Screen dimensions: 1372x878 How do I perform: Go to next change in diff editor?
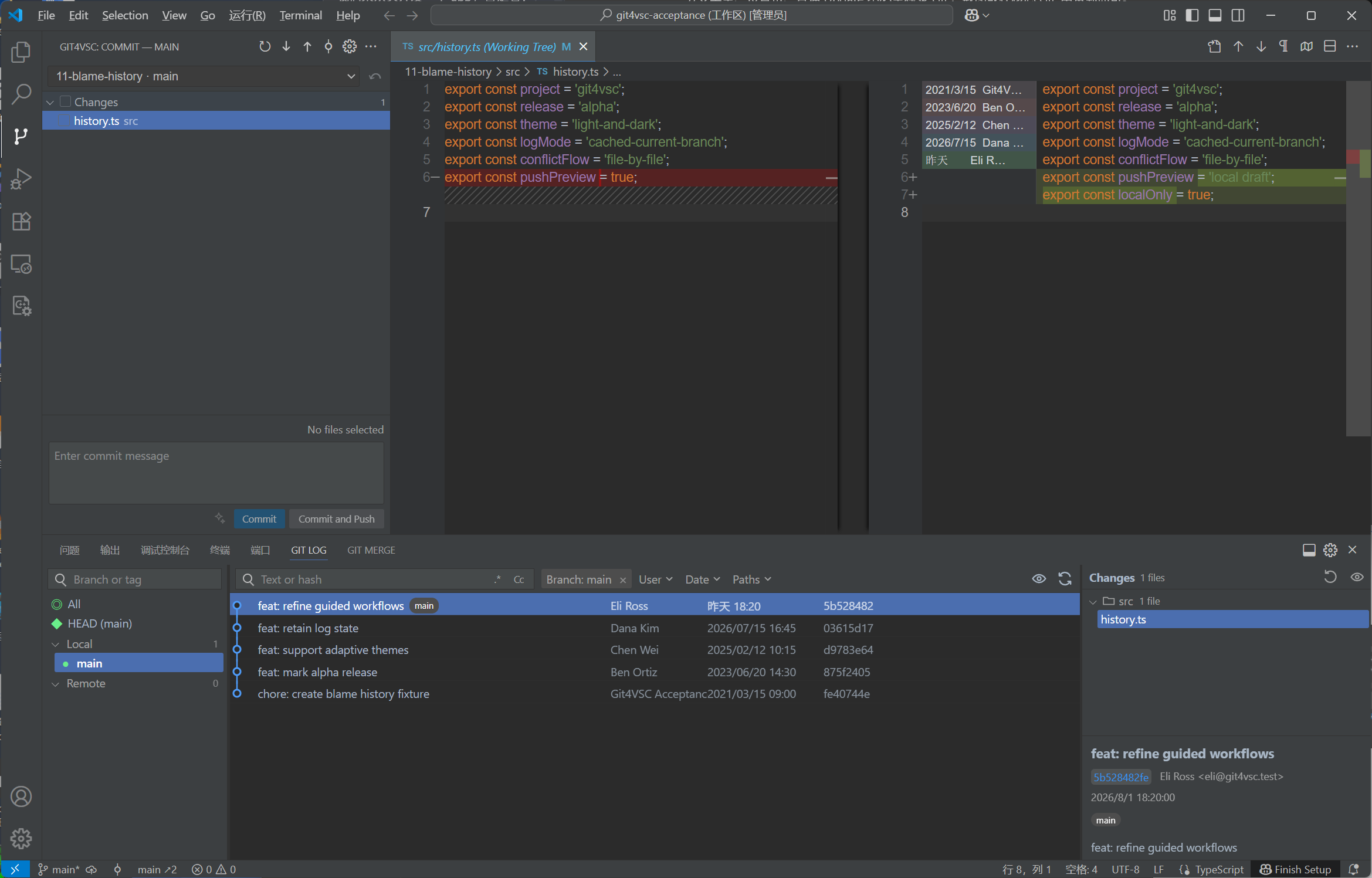point(1261,46)
